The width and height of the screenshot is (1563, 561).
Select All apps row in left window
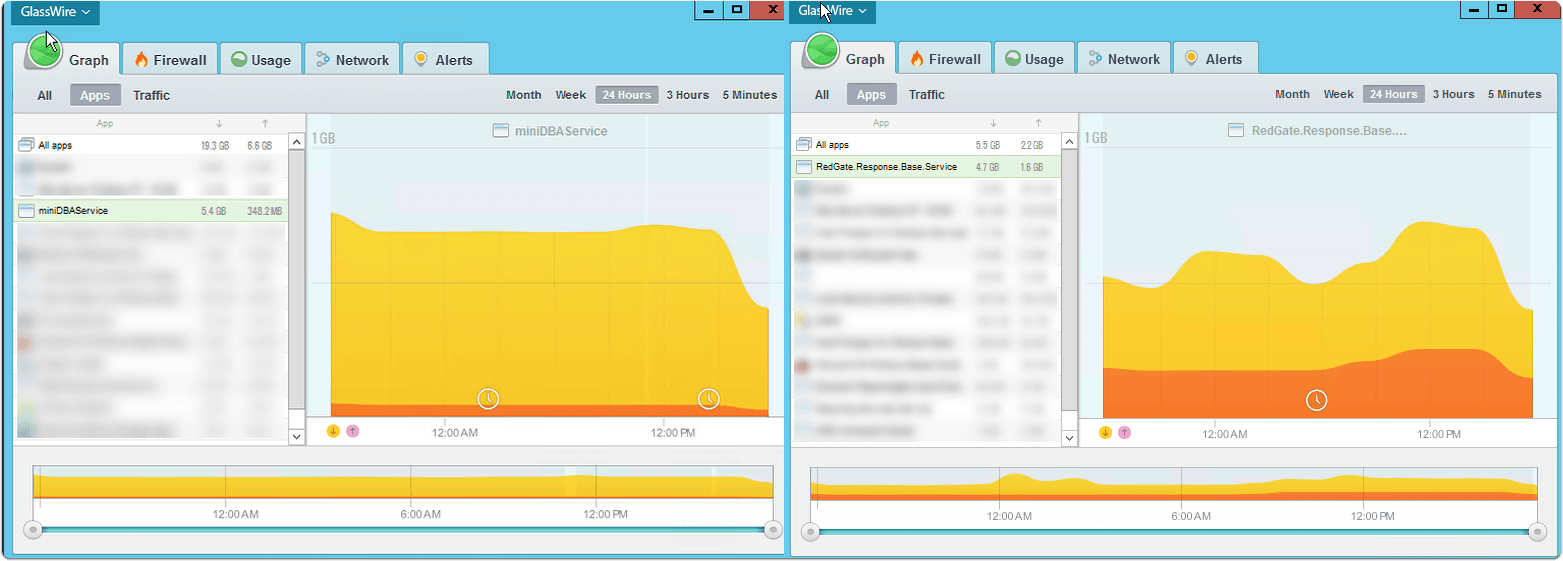151,145
